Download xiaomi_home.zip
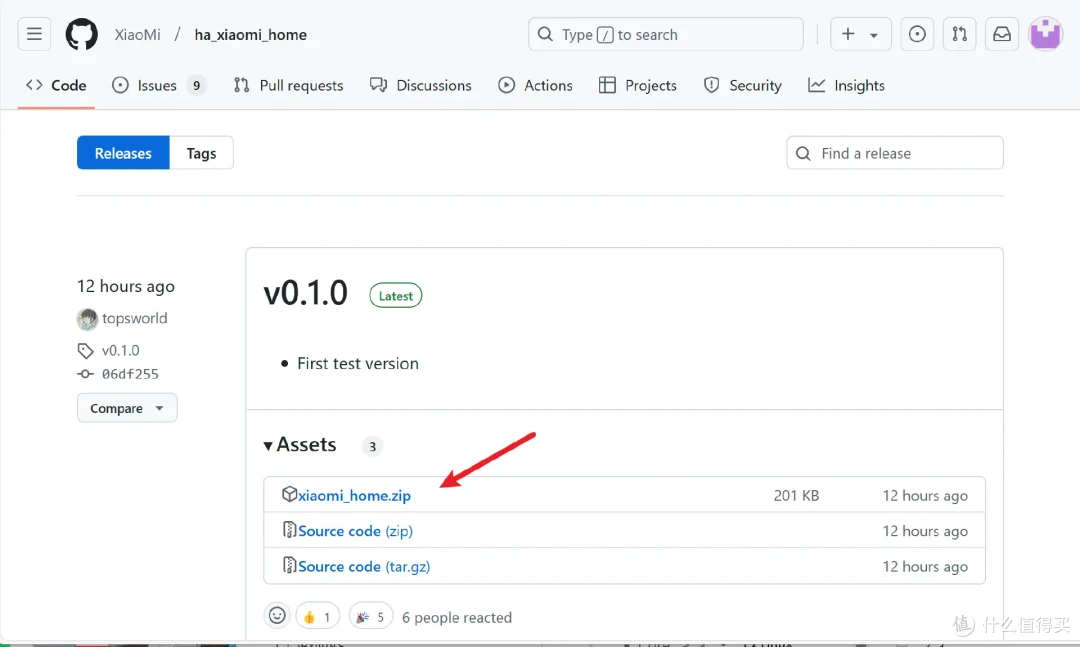The width and height of the screenshot is (1080, 647). [355, 495]
